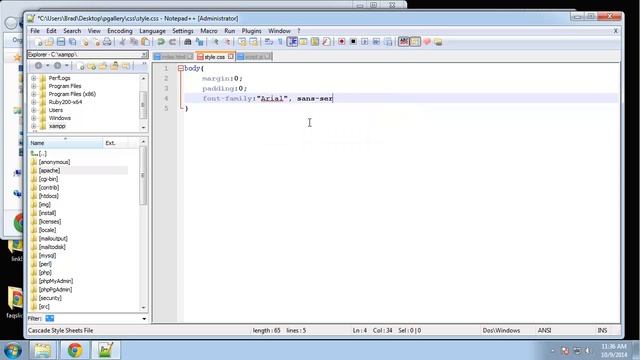
Task: Select the [mysql] folder entry
Action: [x=47, y=256]
